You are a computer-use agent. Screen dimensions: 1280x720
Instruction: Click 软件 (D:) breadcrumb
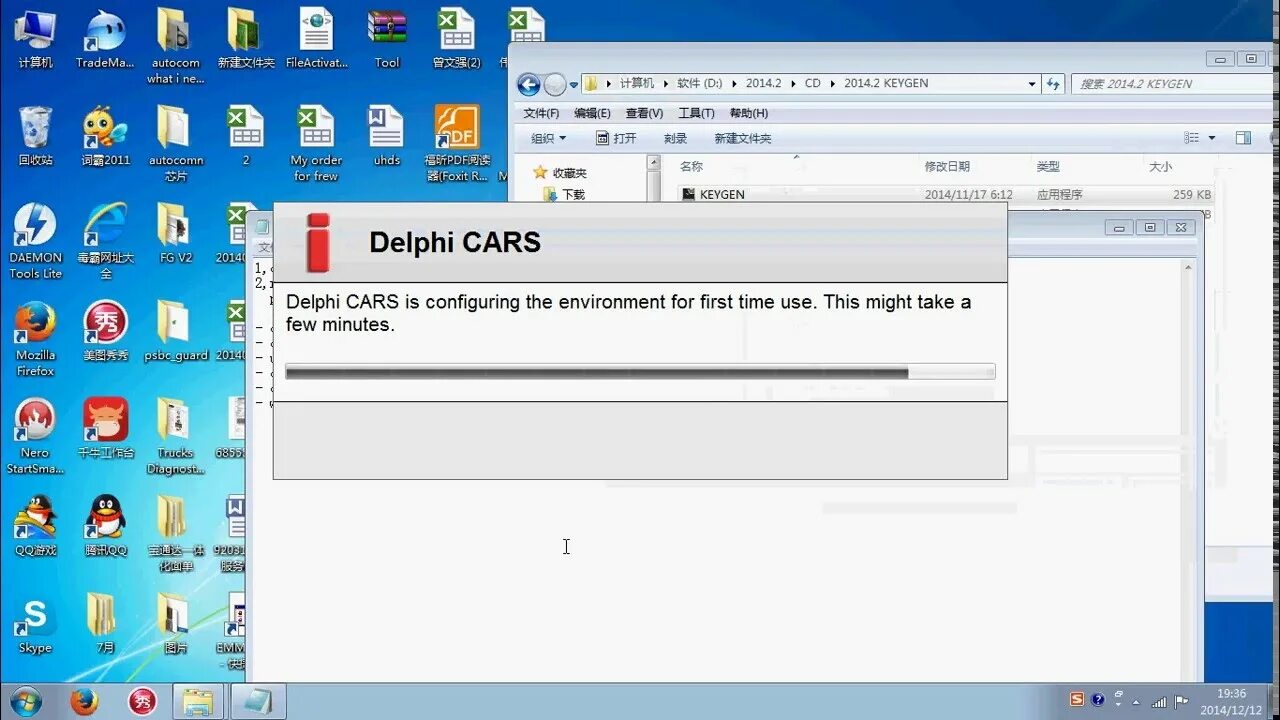[699, 83]
